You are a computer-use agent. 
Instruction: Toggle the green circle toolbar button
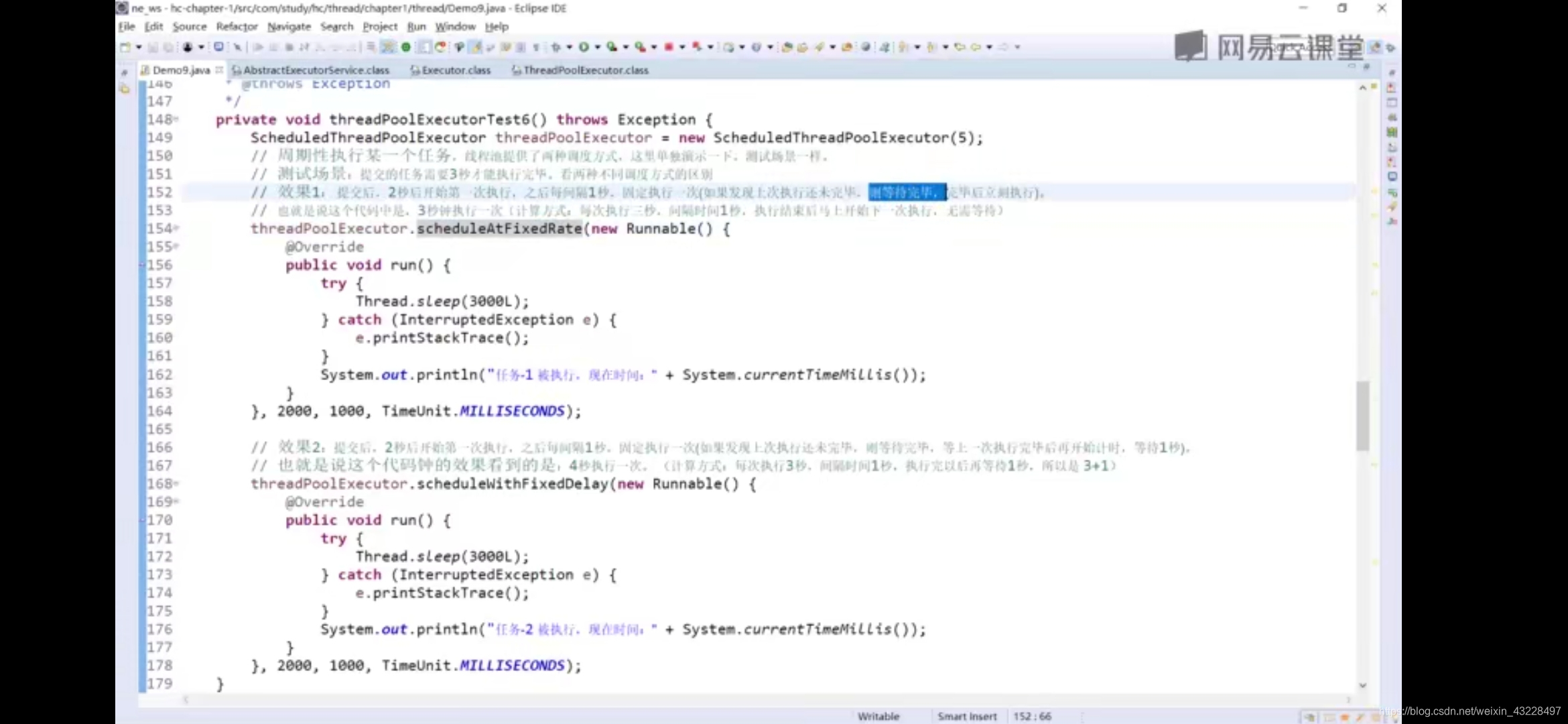pos(405,47)
